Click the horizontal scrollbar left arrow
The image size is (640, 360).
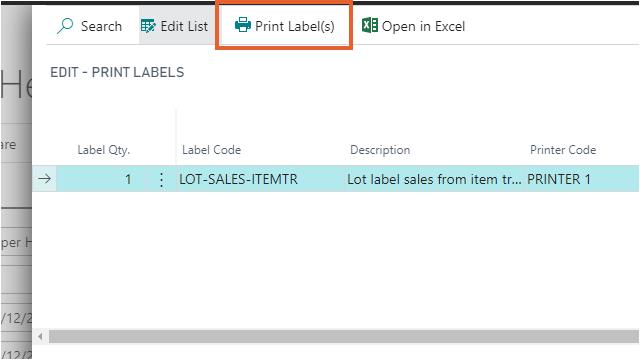click(40, 337)
